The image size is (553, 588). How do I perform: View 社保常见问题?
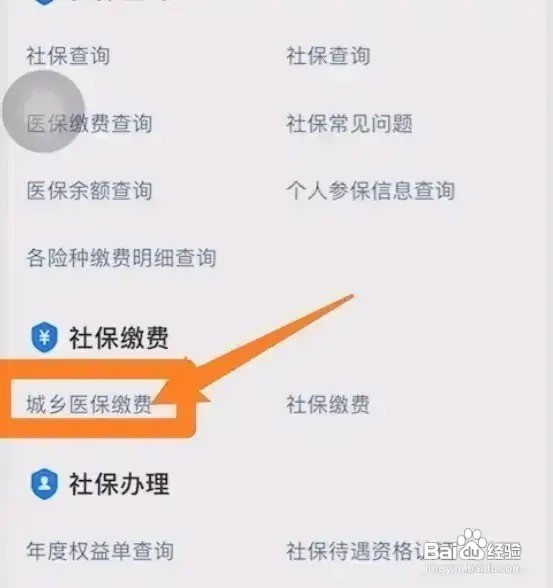coord(349,123)
